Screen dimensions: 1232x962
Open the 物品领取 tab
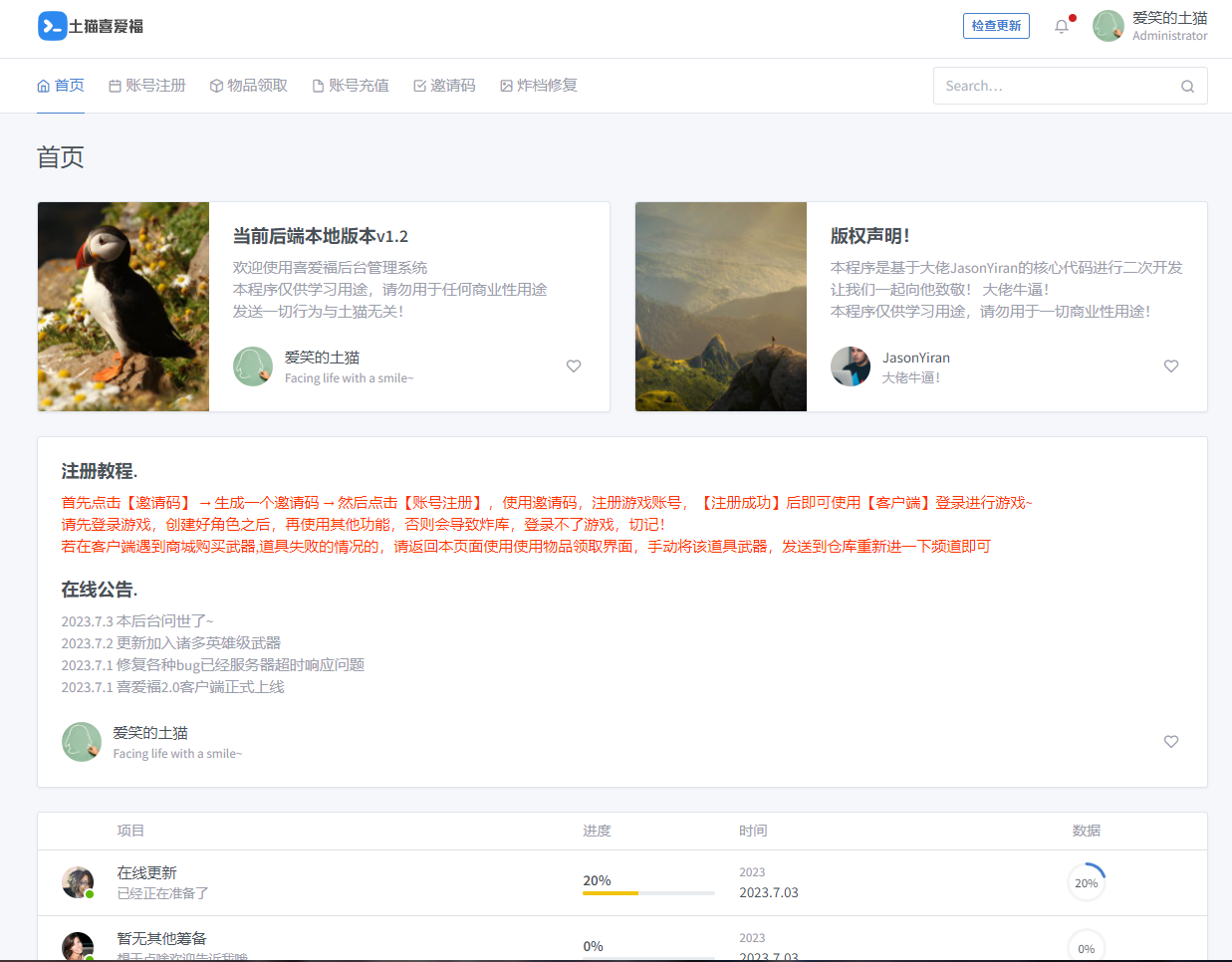(249, 86)
